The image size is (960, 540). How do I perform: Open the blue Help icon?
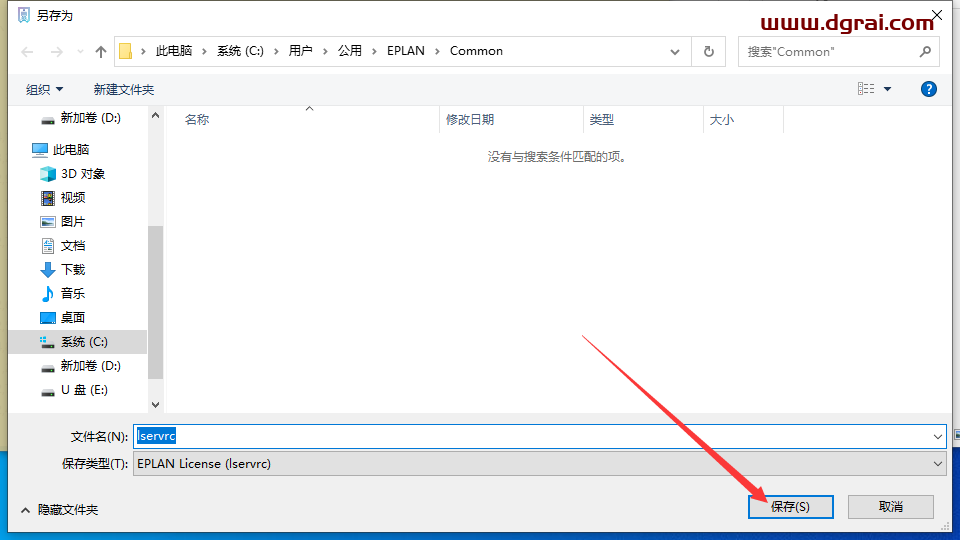tap(928, 89)
